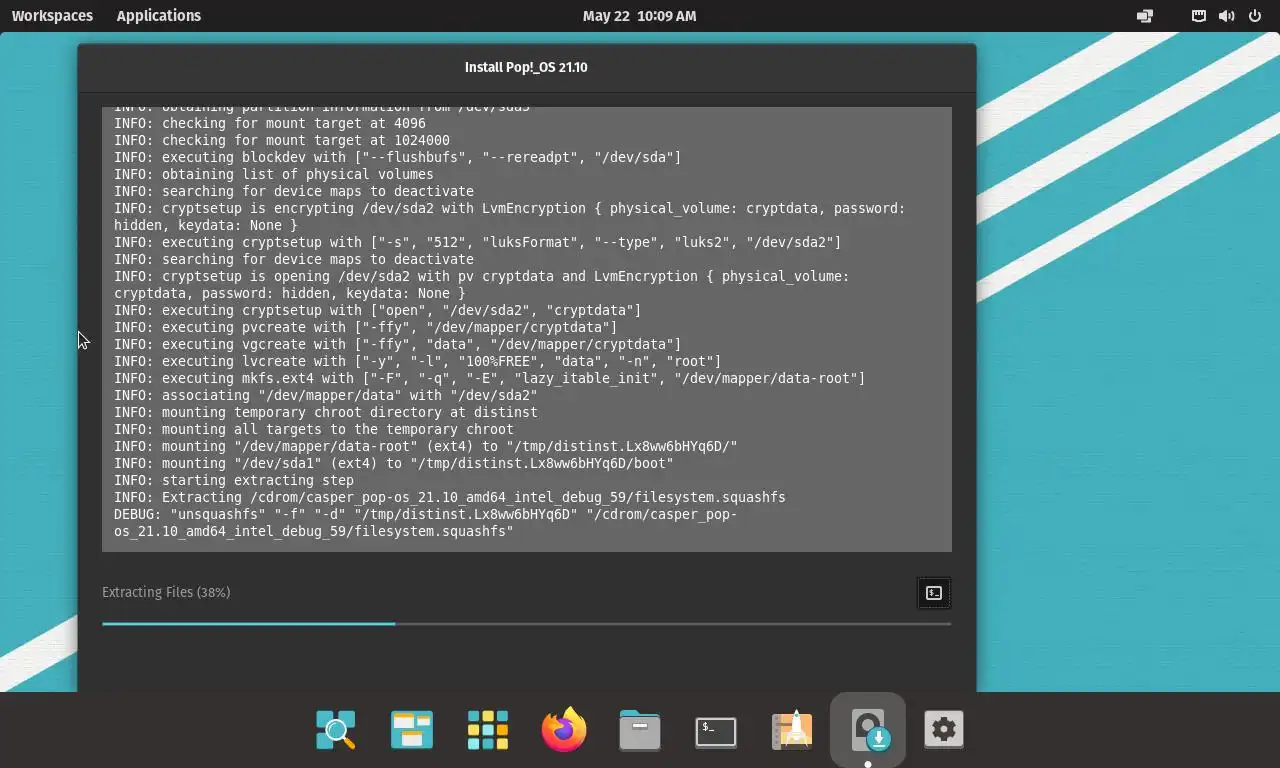Open Pop!_OS launcher search in dock

coord(336,730)
